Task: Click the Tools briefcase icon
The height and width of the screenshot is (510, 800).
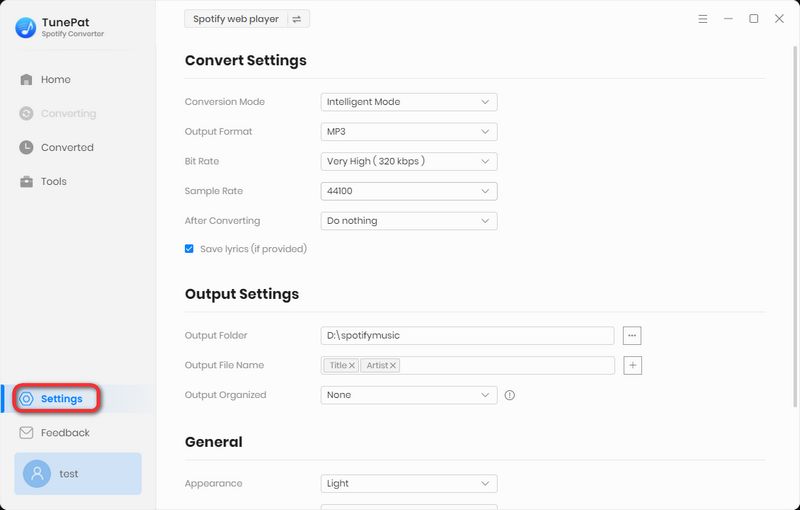Action: pos(26,182)
